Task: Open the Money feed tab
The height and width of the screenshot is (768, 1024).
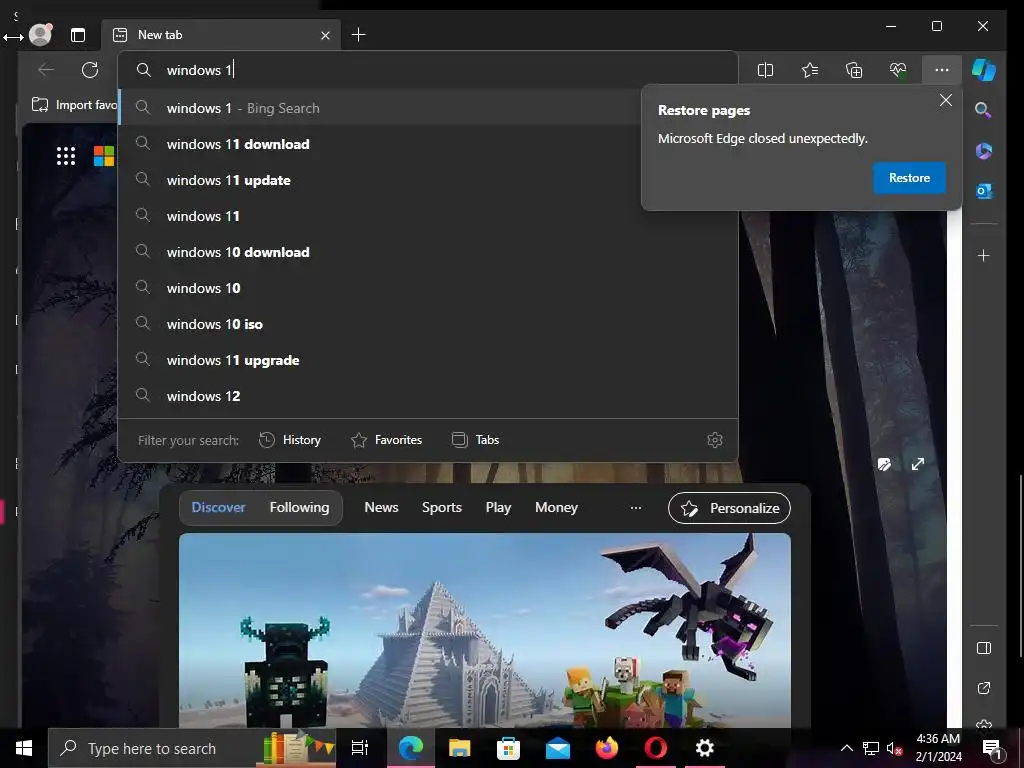Action: [556, 507]
